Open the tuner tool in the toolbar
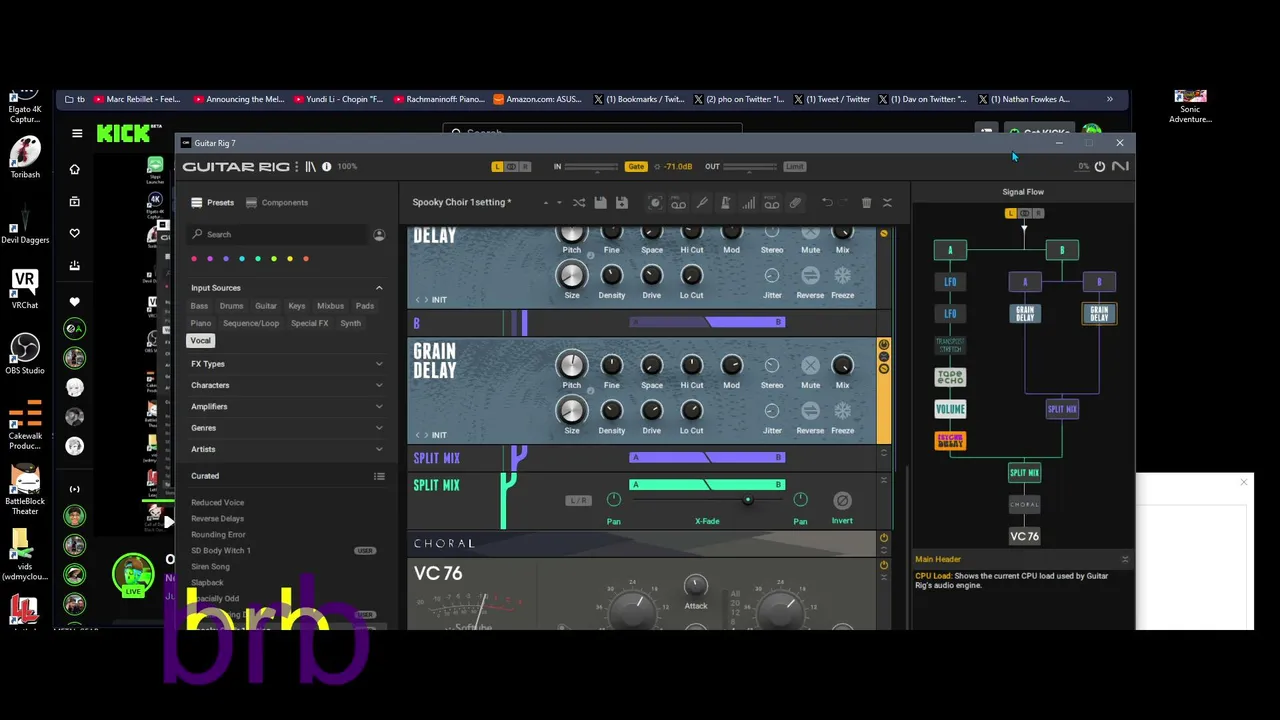Viewport: 1280px width, 720px height. click(702, 203)
